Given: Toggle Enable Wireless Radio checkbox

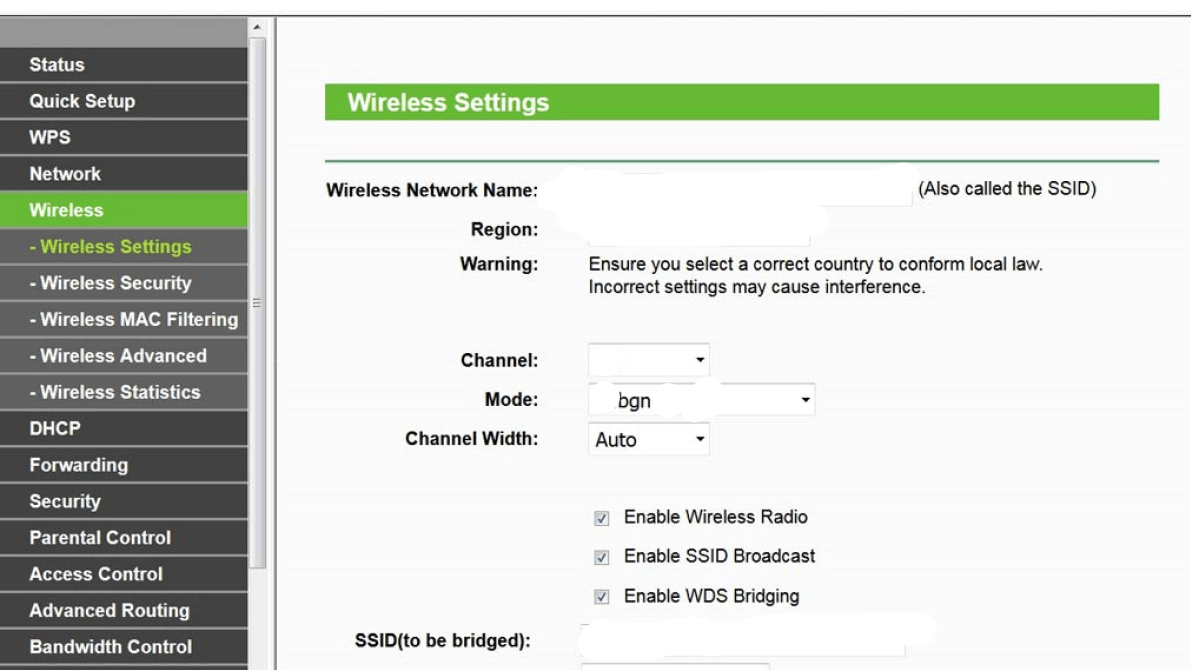Looking at the screenshot, I should coord(602,518).
